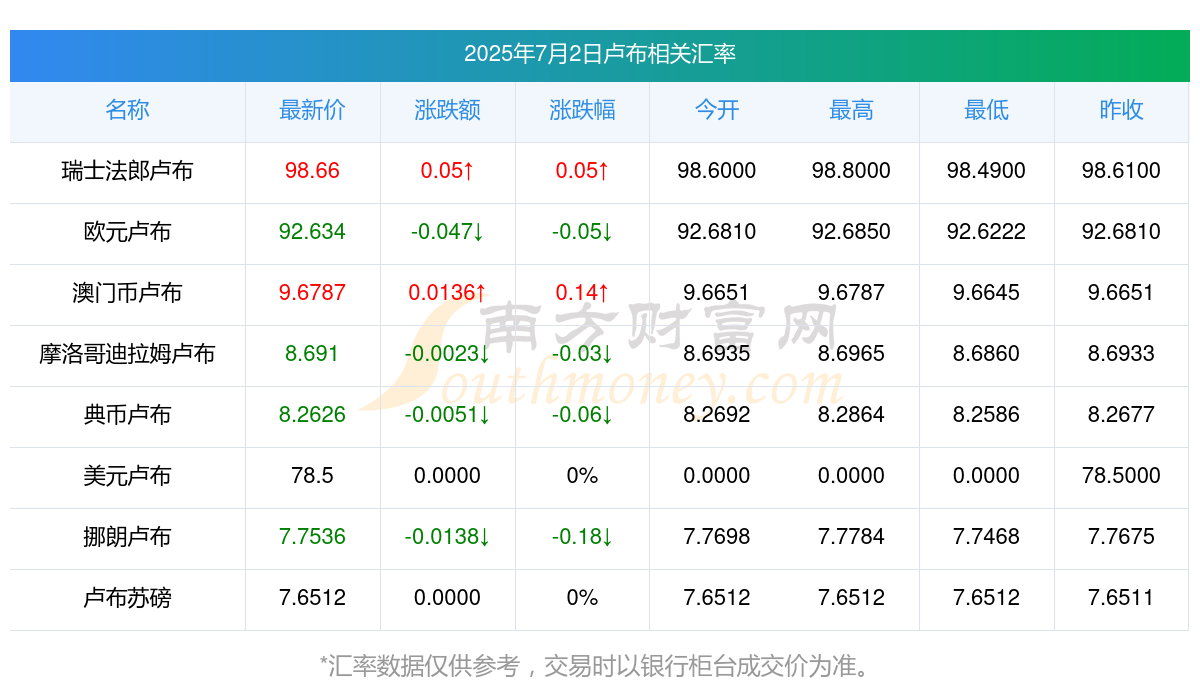
Task: Click the high value 8.6965
Action: [x=851, y=354]
